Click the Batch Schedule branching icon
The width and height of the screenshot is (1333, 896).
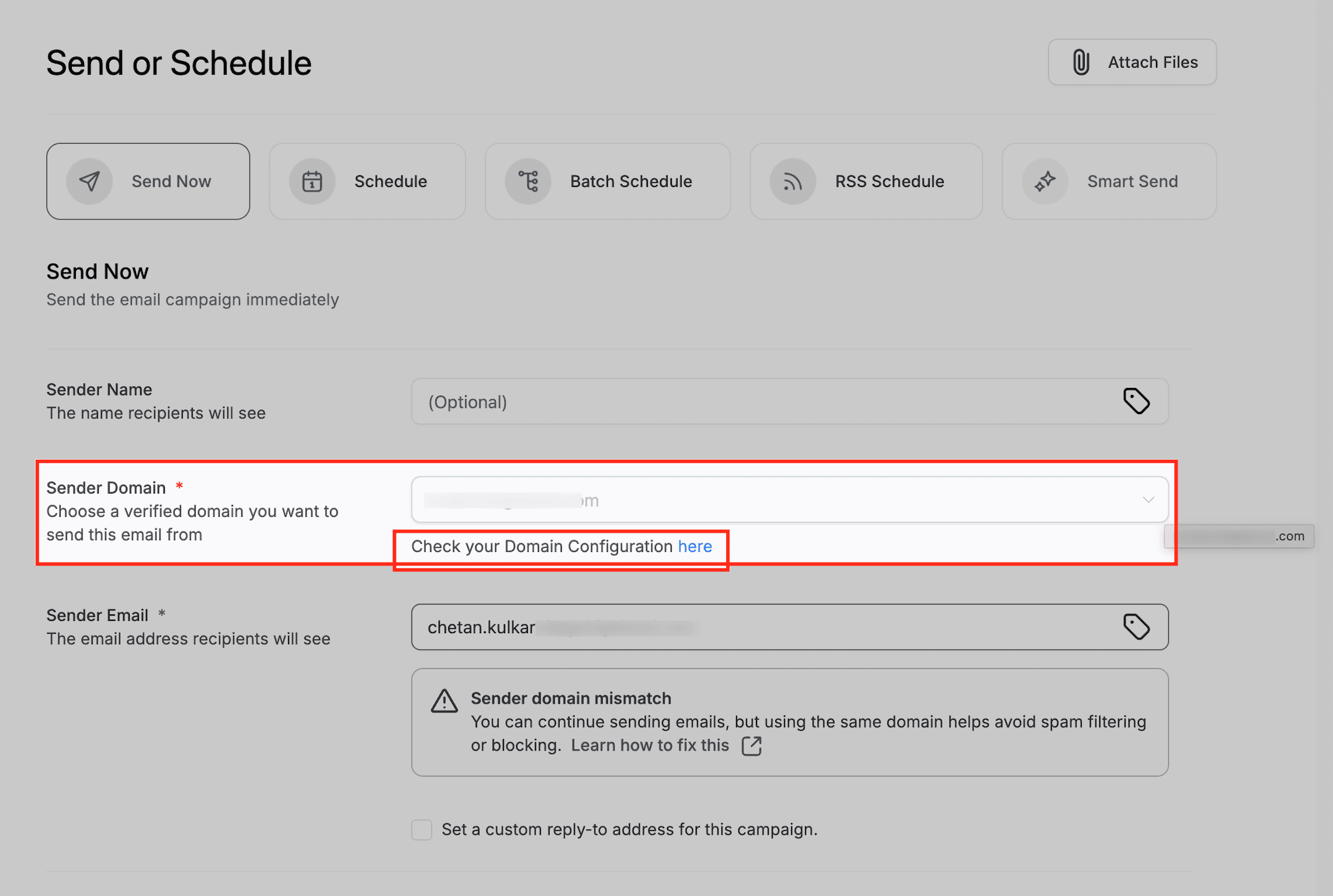tap(529, 181)
